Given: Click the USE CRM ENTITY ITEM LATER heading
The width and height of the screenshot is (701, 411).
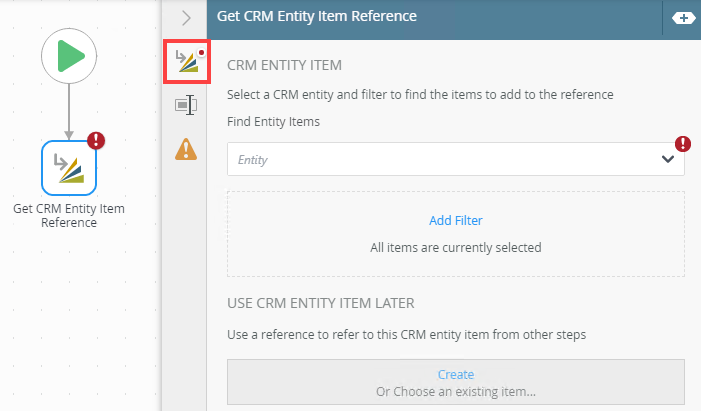Looking at the screenshot, I should [321, 303].
